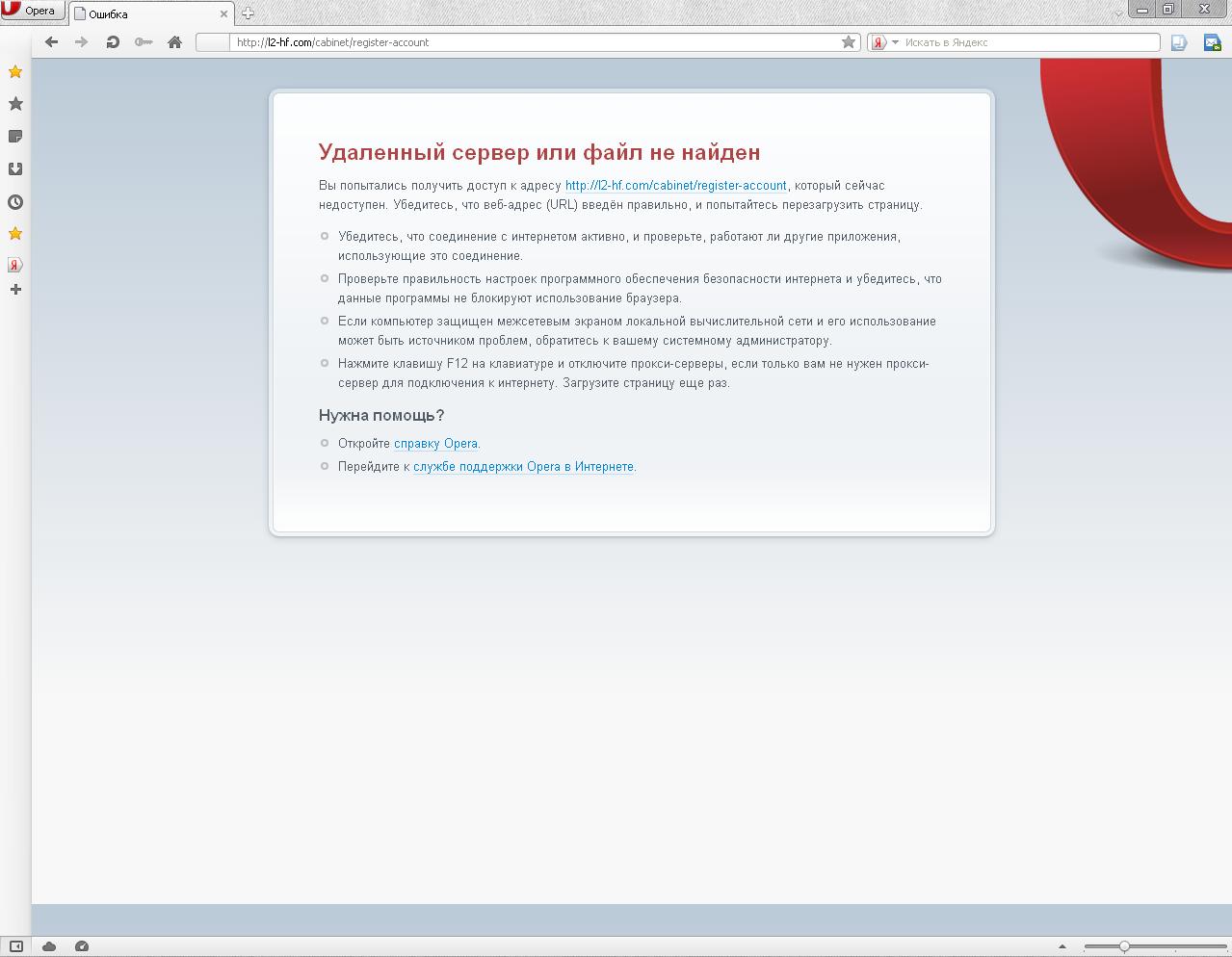Screen dimensions: 1232x957
Task: Open the Notes sidebar panel
Action: click(x=15, y=137)
